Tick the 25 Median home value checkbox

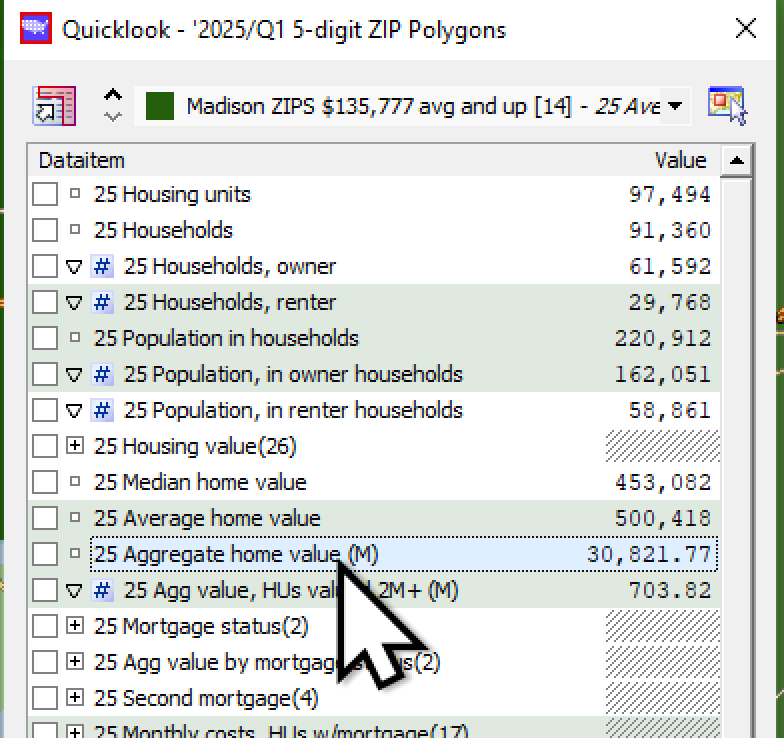click(45, 483)
